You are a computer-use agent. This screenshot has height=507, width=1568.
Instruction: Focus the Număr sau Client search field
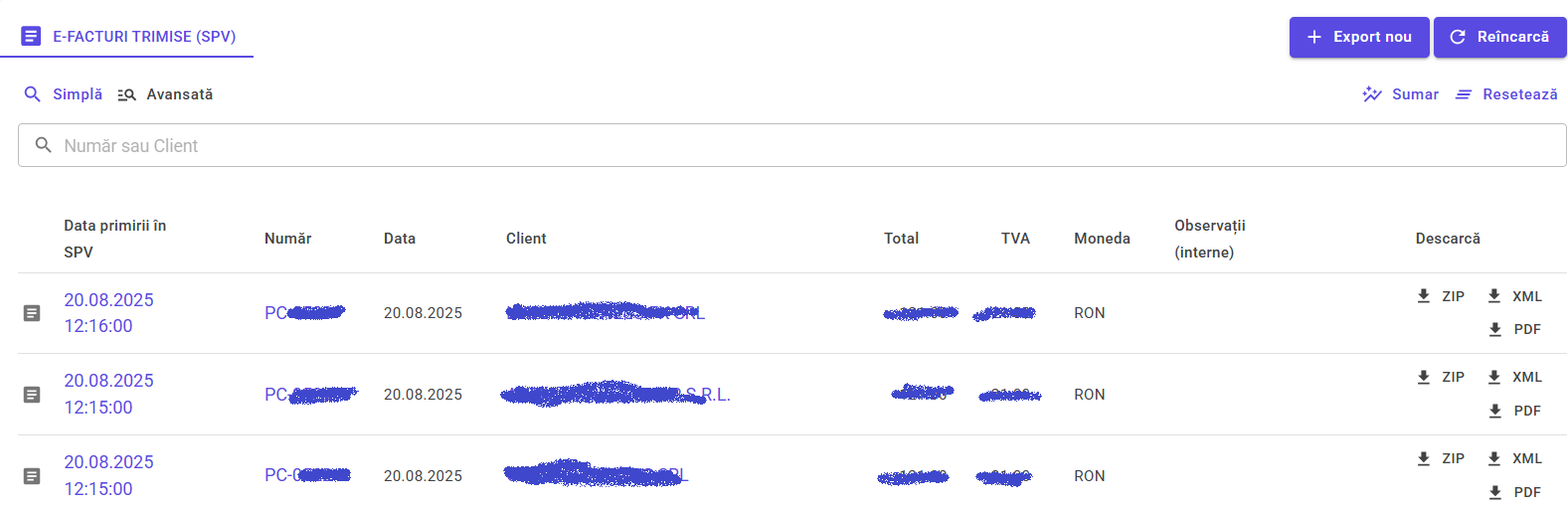[792, 145]
